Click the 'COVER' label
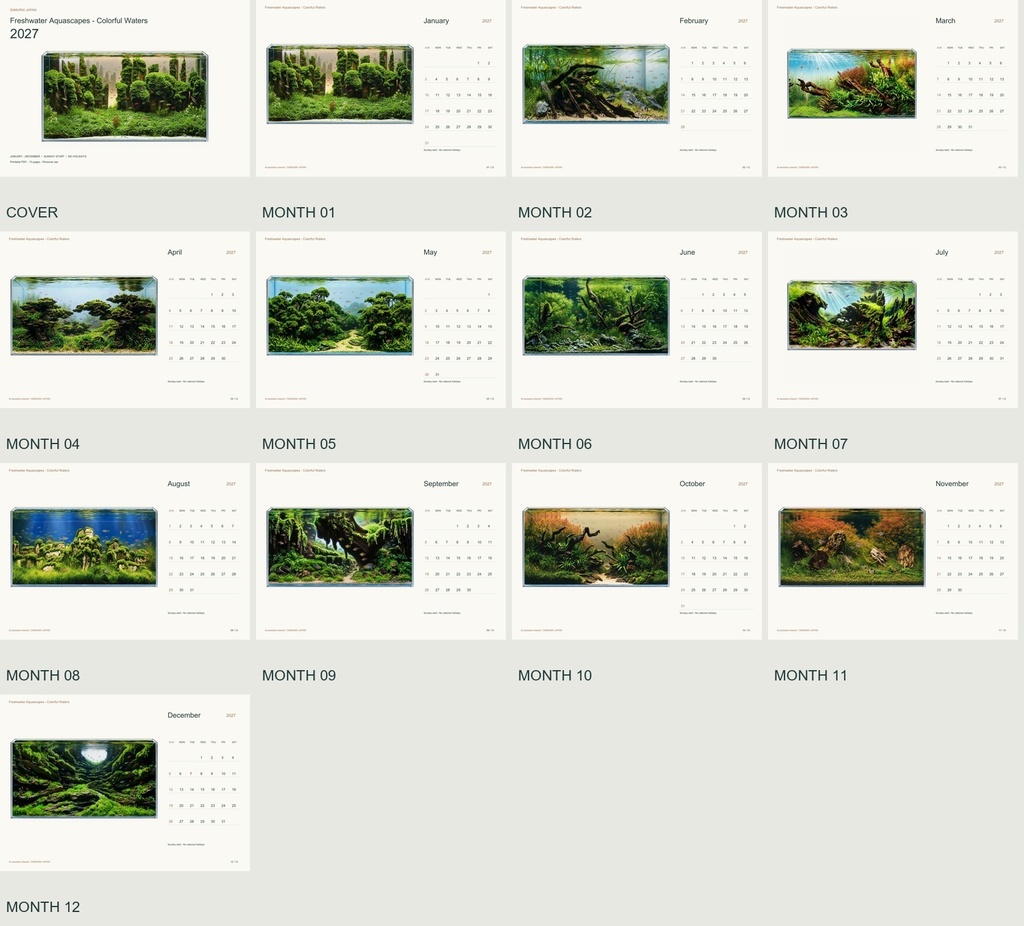 32,212
